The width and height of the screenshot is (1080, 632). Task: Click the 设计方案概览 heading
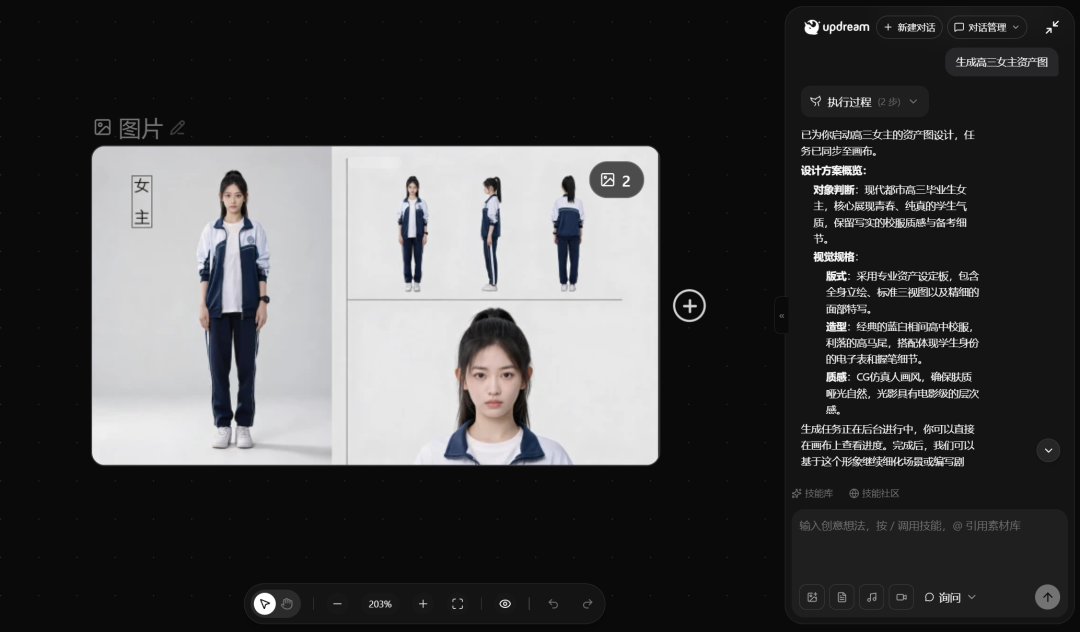(833, 170)
